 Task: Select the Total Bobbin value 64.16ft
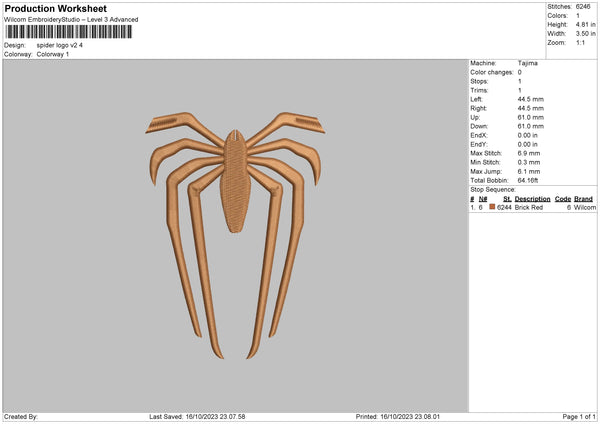[528, 181]
